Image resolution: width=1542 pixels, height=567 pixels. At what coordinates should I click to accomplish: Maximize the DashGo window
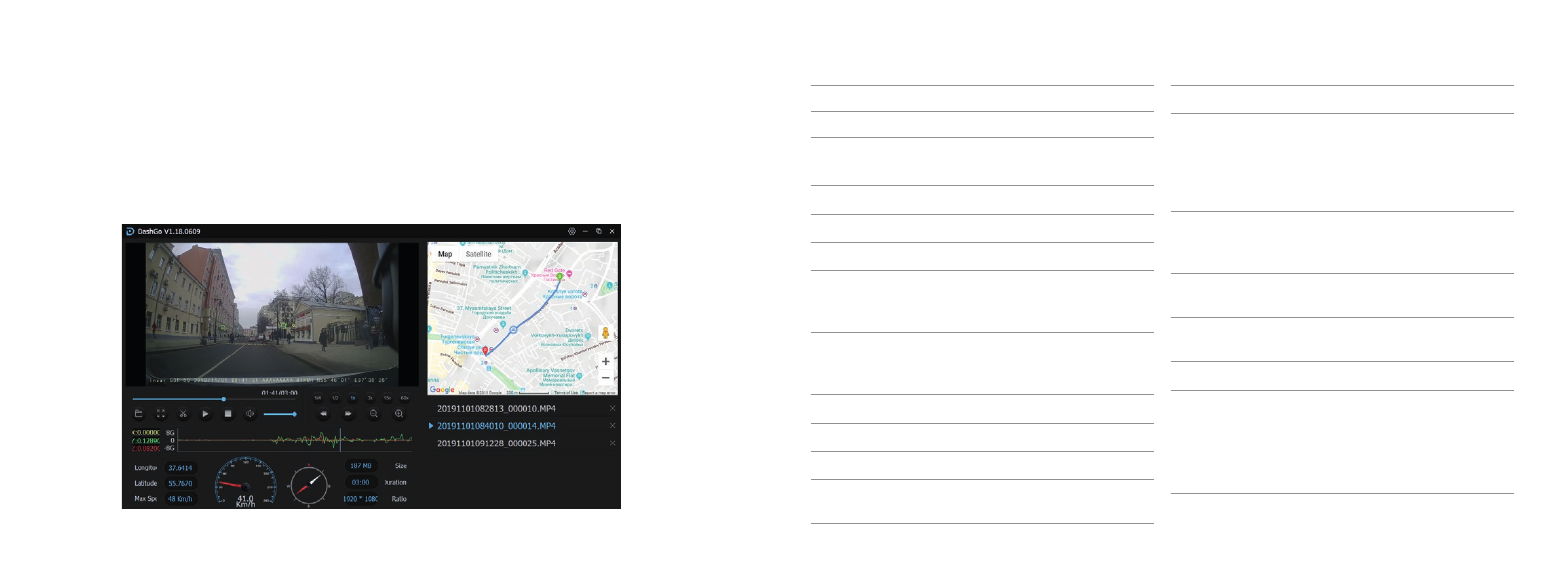[599, 231]
